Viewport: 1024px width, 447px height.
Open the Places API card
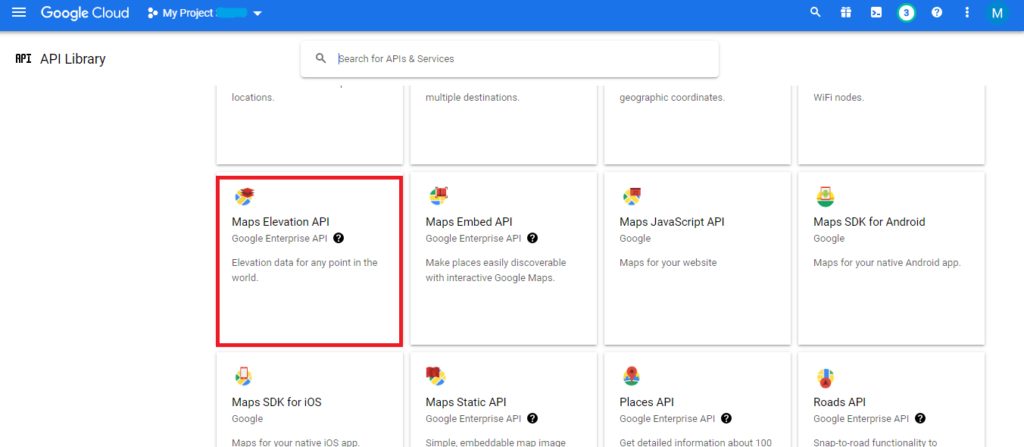click(x=697, y=400)
